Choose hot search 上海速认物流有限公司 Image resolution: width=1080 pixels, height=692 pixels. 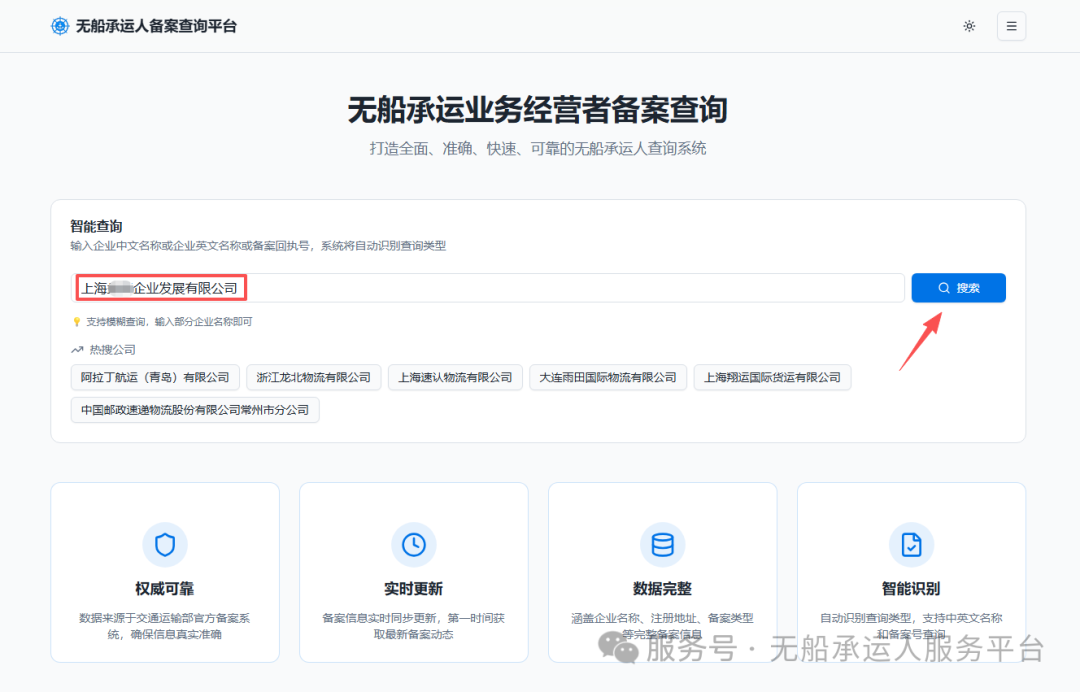click(x=455, y=377)
